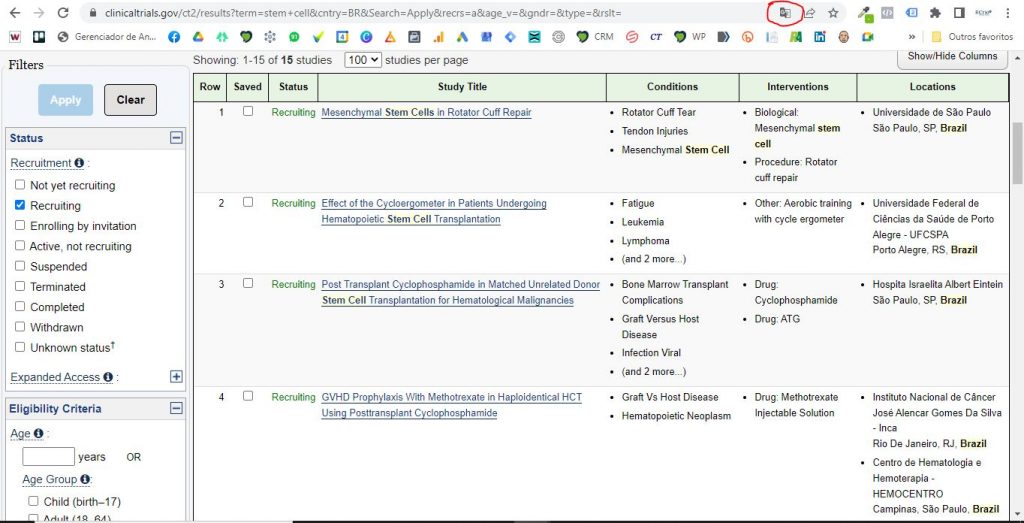Screen dimensions: 1024x523
Task: Click the Apply filters button
Action: 65,100
